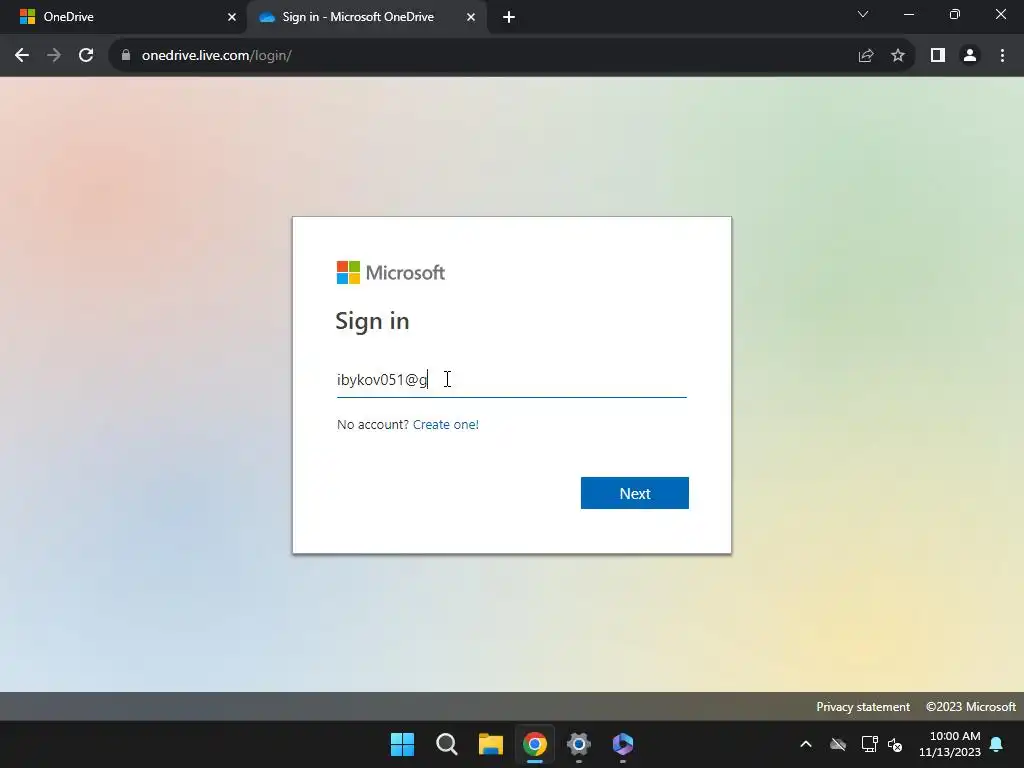The width and height of the screenshot is (1024, 768).
Task: Open the Chrome three-dot menu
Action: click(x=1002, y=56)
